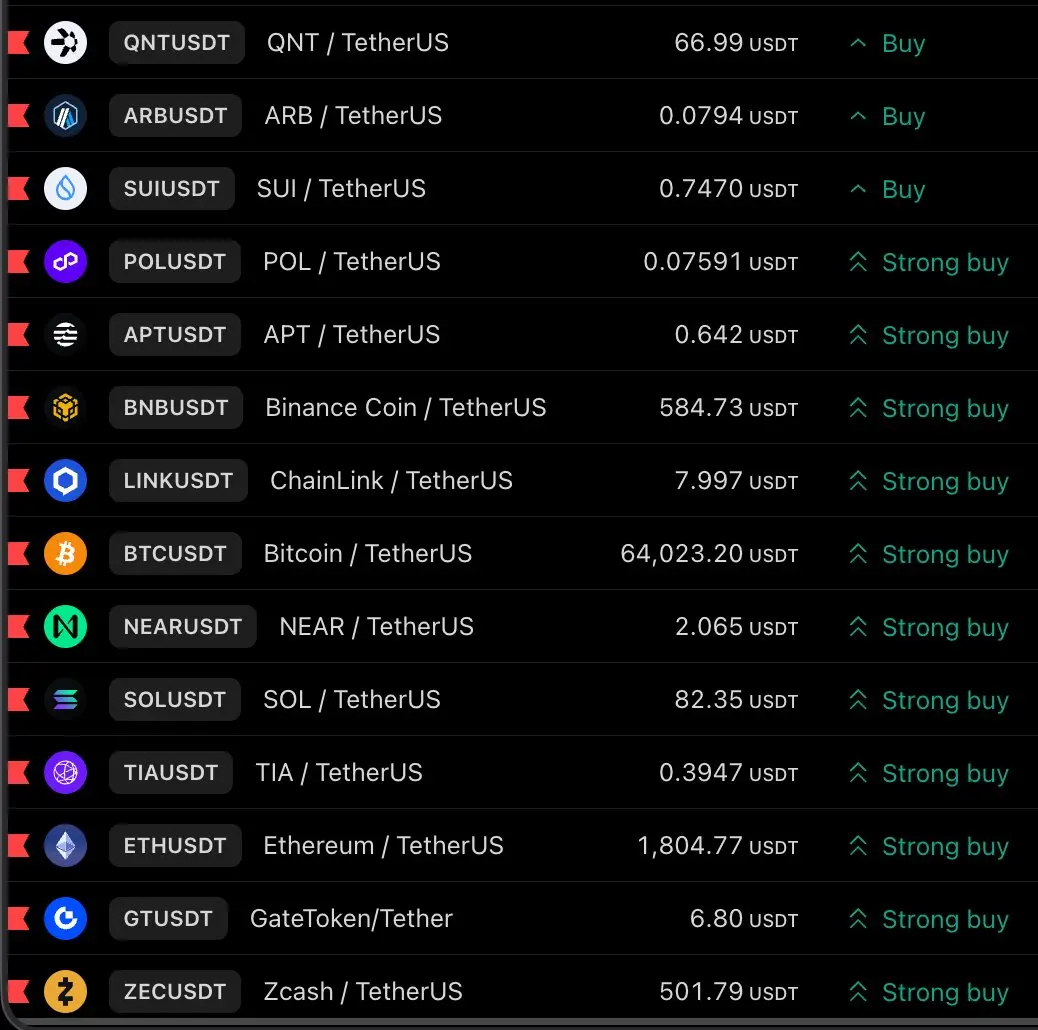Viewport: 1038px width, 1030px height.
Task: Click the SUIUSDT ticker badge
Action: coord(171,189)
